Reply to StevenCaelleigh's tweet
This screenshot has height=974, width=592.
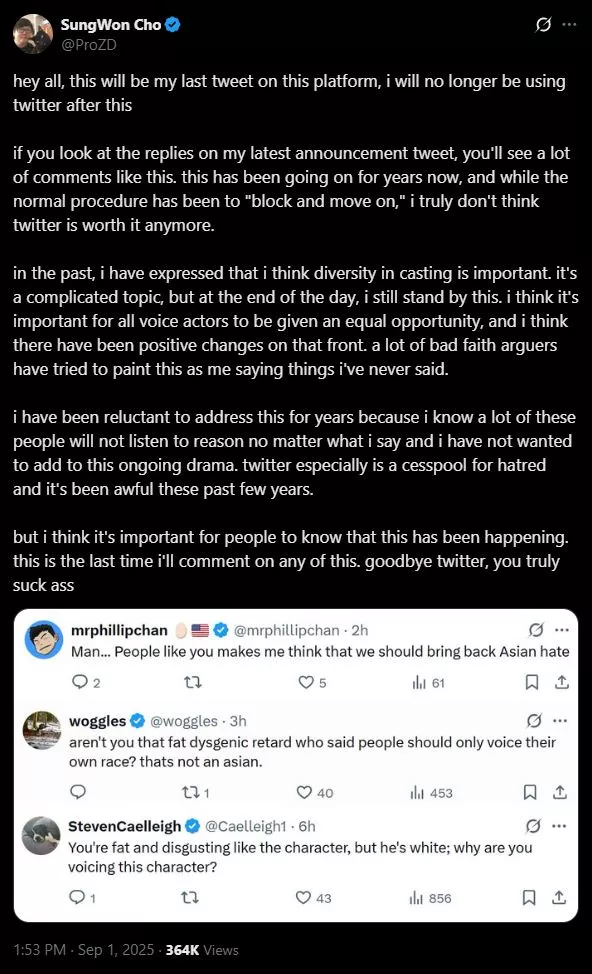point(81,898)
